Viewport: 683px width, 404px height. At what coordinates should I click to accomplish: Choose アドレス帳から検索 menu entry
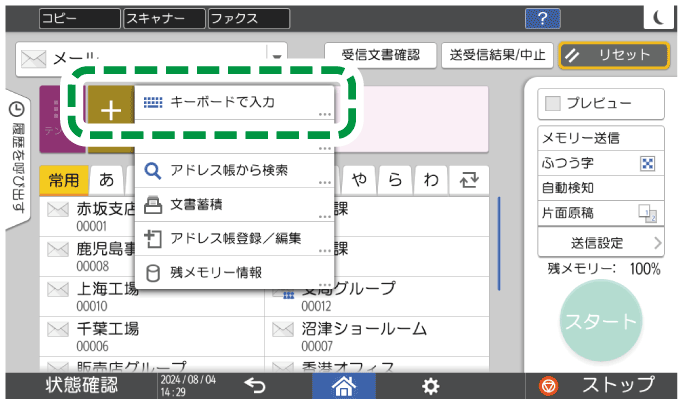(x=234, y=170)
